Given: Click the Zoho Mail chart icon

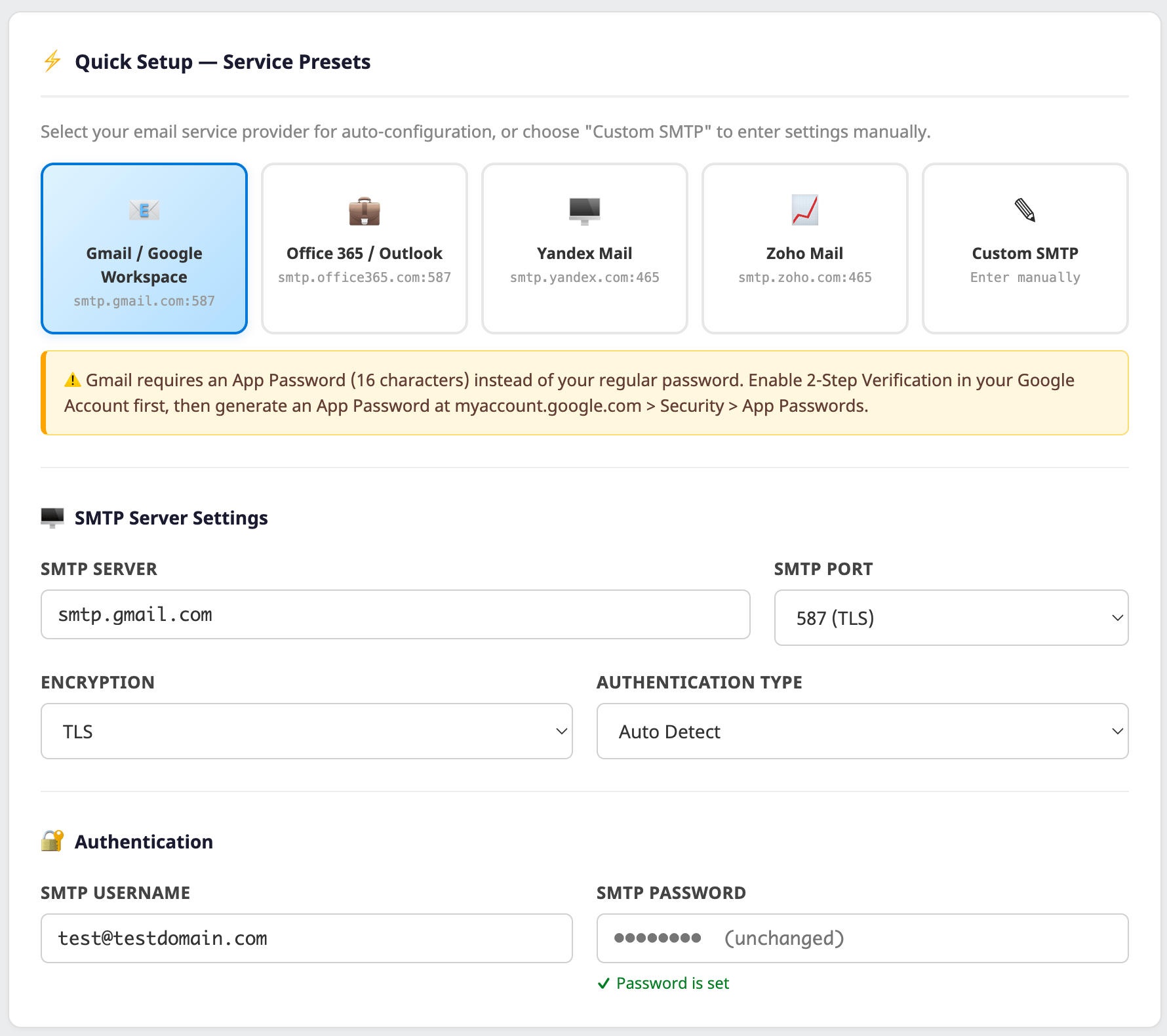Looking at the screenshot, I should tap(805, 210).
